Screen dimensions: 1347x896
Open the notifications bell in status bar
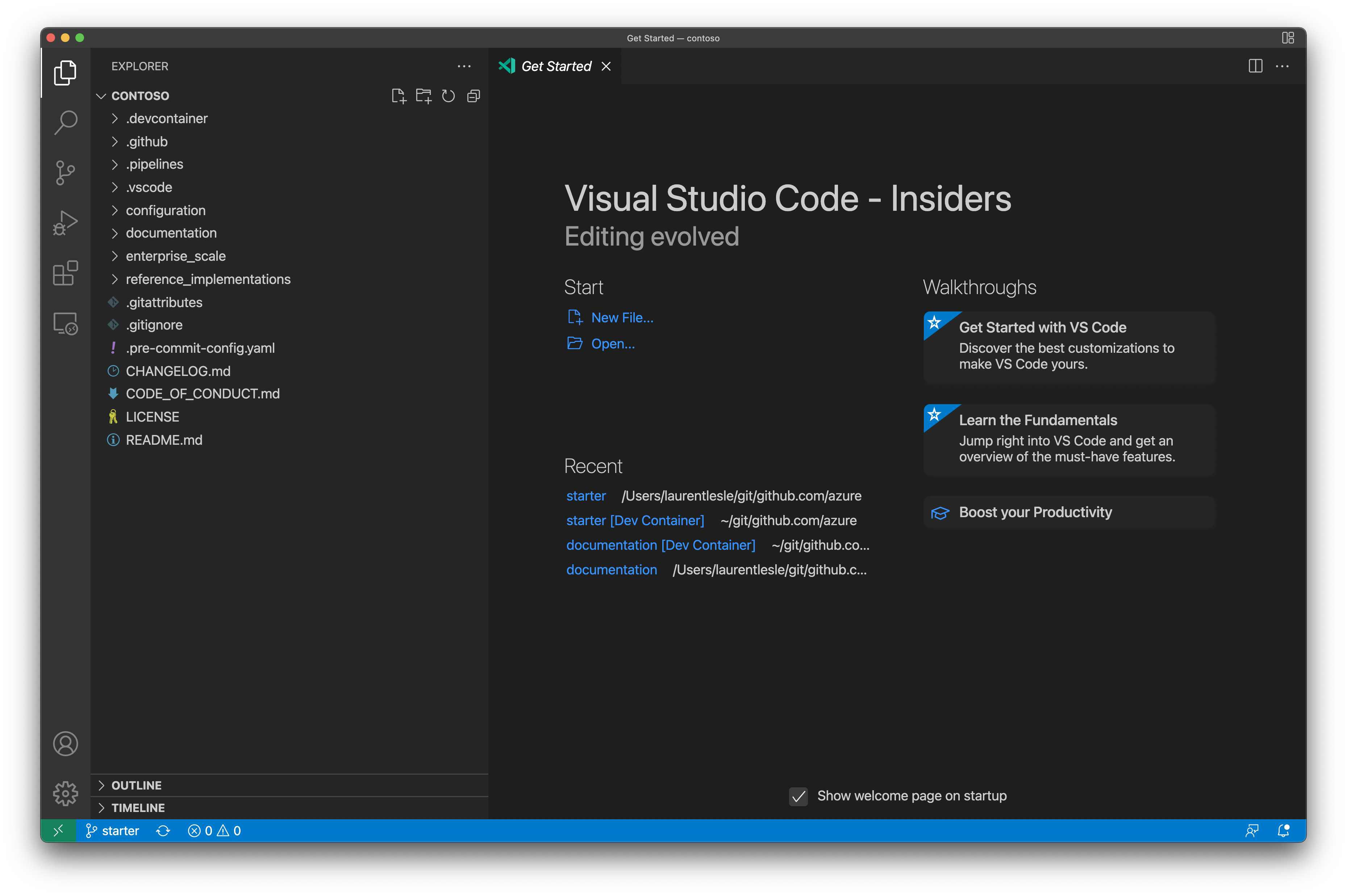point(1283,830)
